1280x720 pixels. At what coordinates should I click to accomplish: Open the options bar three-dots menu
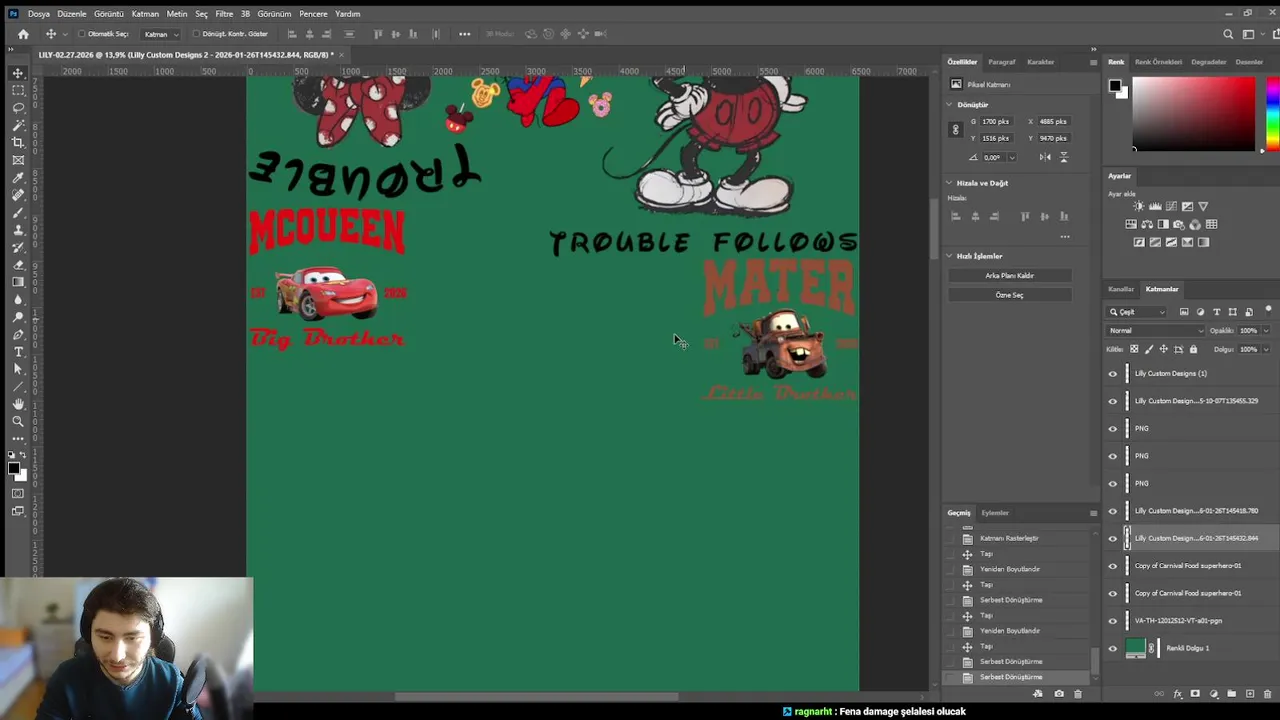tap(464, 34)
